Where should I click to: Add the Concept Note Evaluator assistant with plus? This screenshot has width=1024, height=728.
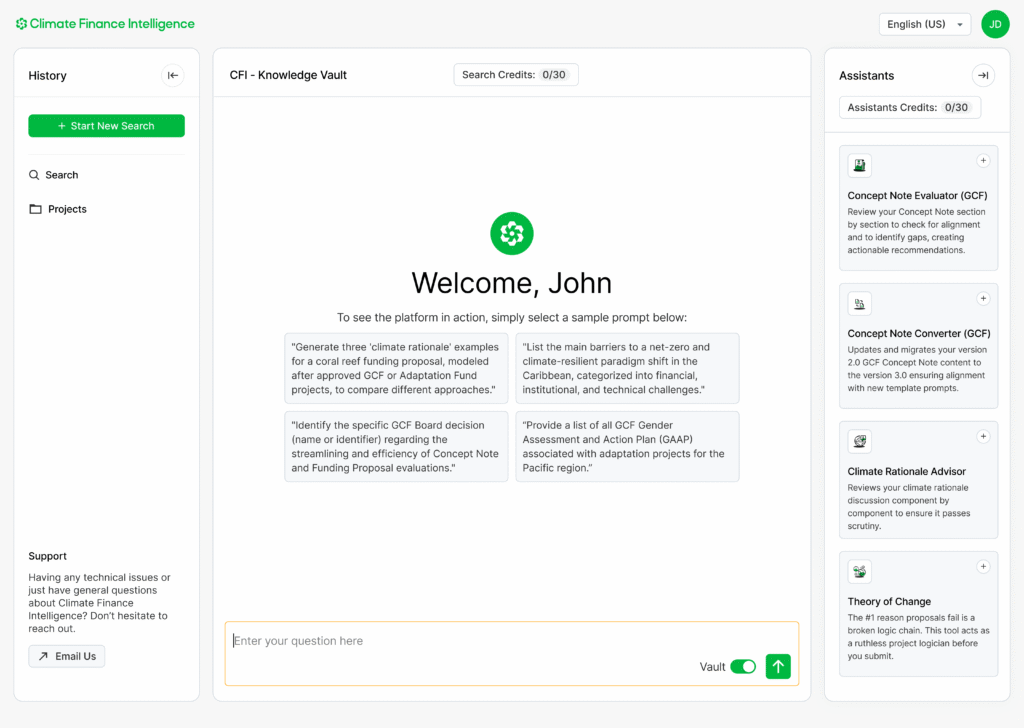point(983,161)
